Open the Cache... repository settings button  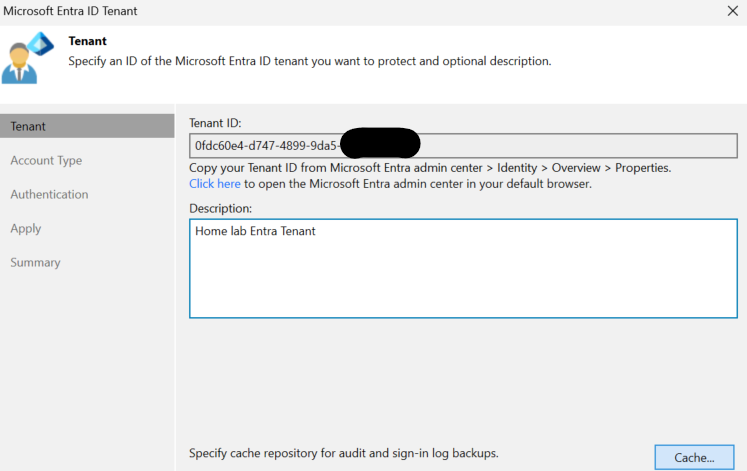tap(694, 457)
